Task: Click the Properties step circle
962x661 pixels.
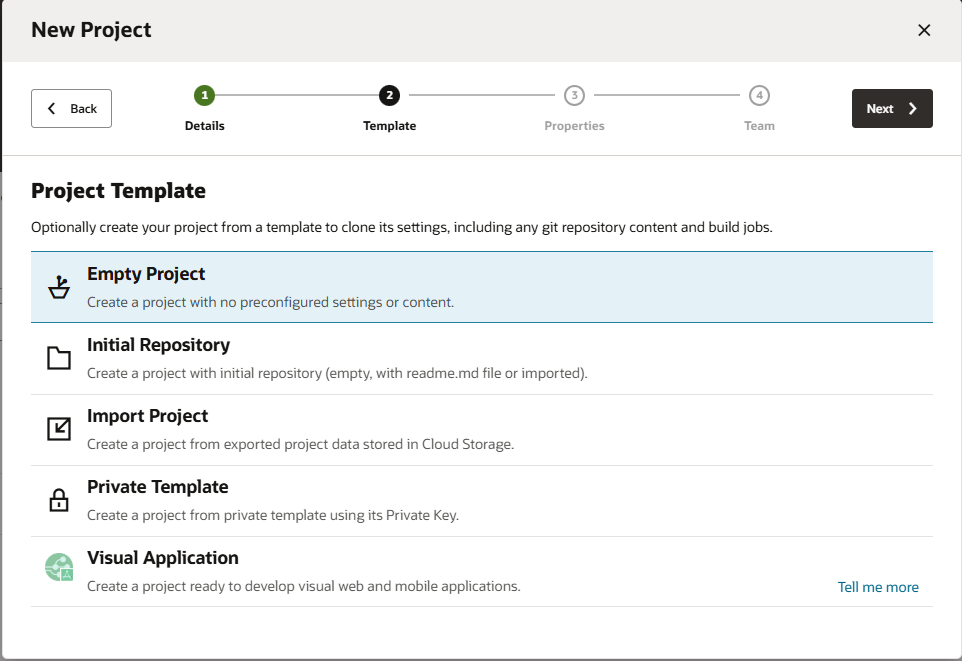Action: click(x=574, y=95)
